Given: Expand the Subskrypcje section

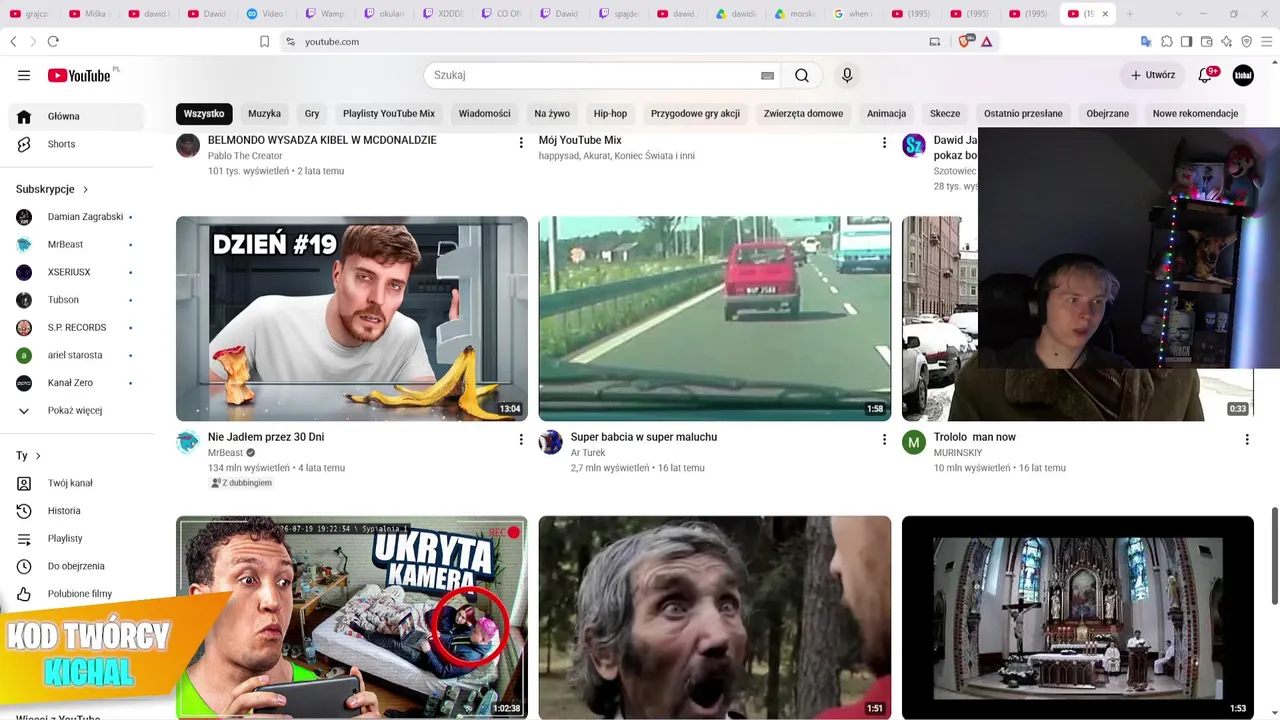Looking at the screenshot, I should 52,189.
